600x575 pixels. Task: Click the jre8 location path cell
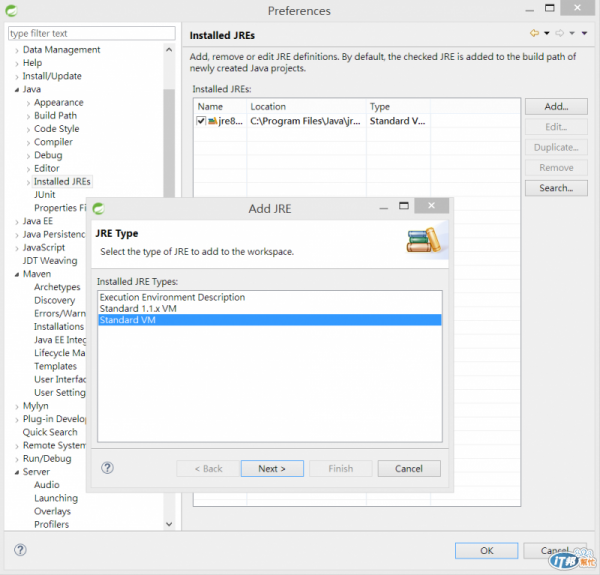coord(305,121)
